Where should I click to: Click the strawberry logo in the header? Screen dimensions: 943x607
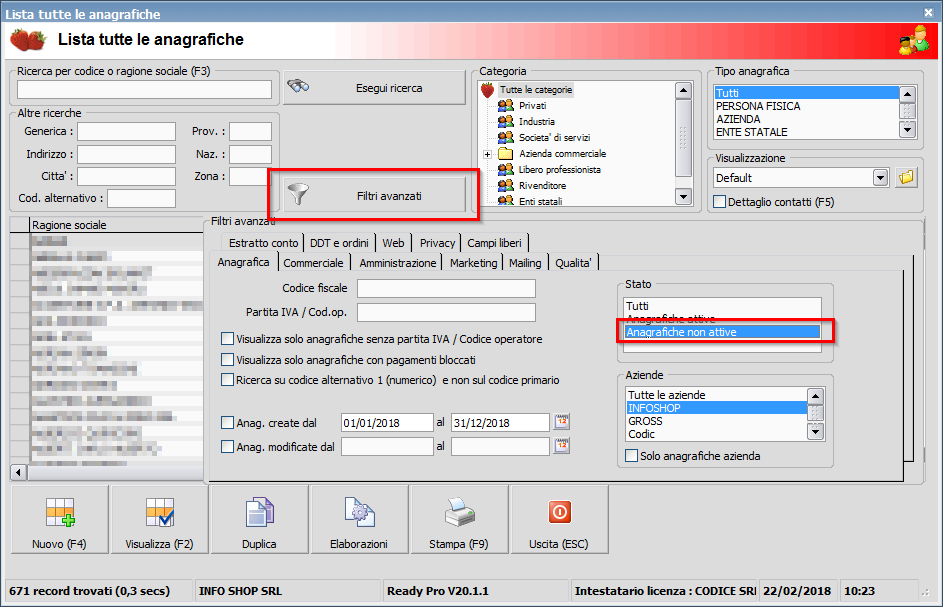tap(28, 40)
